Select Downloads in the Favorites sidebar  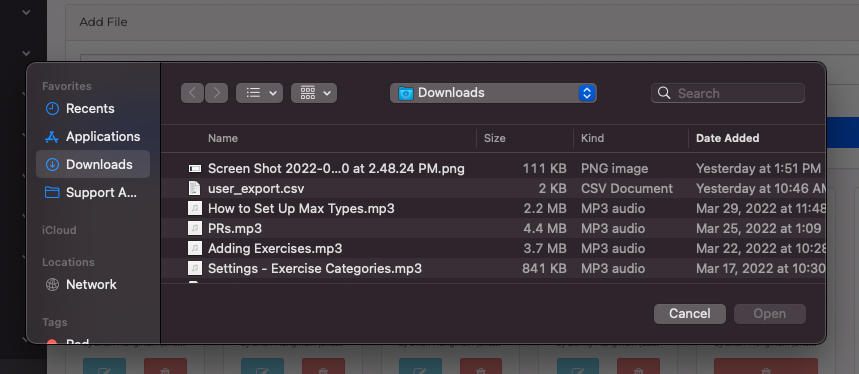click(93, 164)
